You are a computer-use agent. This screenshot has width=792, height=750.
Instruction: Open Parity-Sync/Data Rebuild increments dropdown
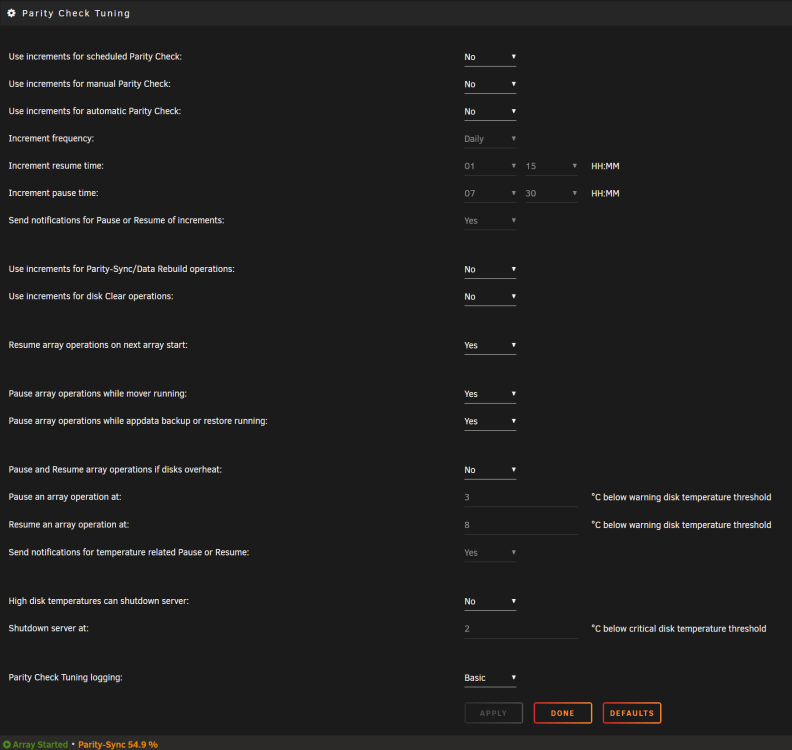pyautogui.click(x=490, y=269)
